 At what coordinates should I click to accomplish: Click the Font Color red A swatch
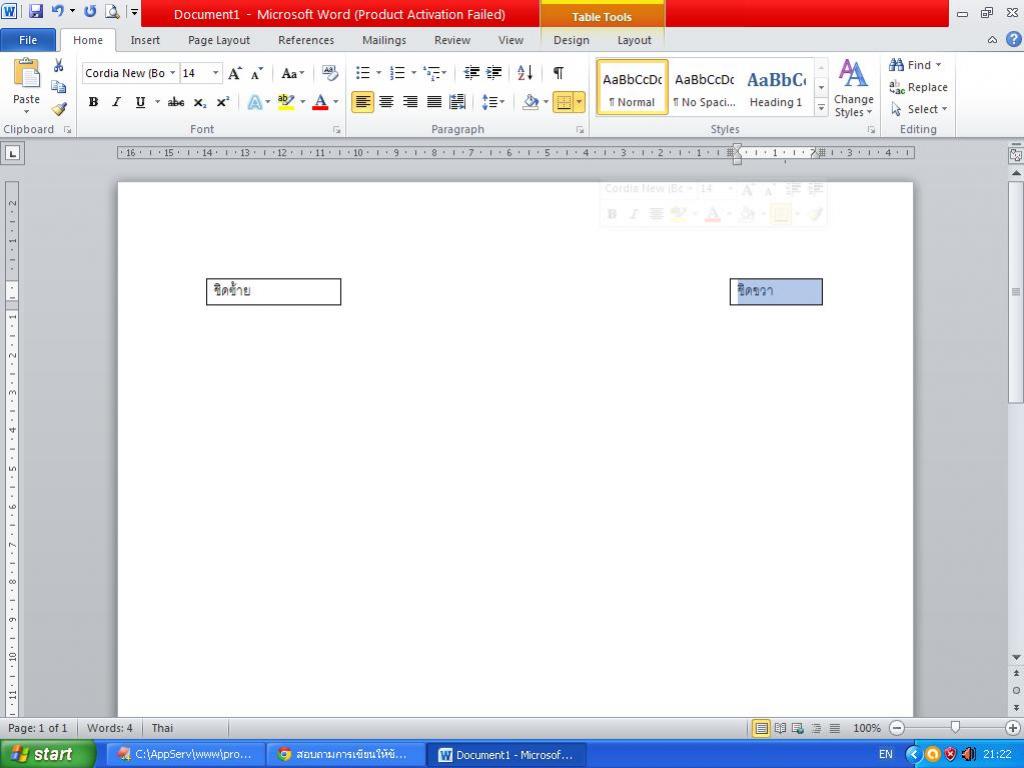pyautogui.click(x=320, y=102)
